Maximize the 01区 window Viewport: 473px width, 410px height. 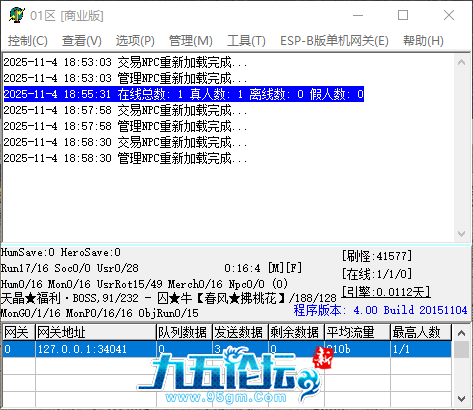(403, 15)
